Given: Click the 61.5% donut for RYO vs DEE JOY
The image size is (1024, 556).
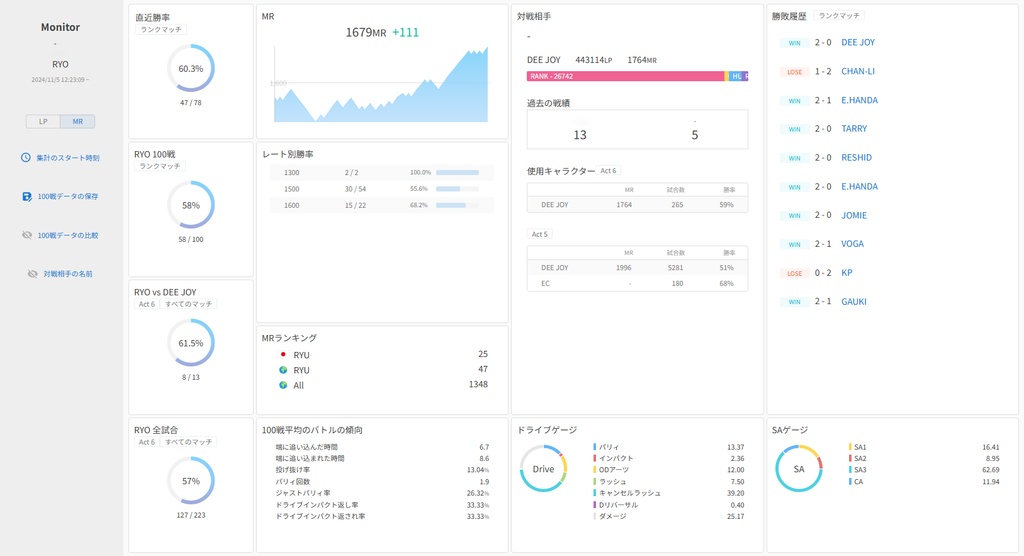Looking at the screenshot, I should tap(191, 343).
